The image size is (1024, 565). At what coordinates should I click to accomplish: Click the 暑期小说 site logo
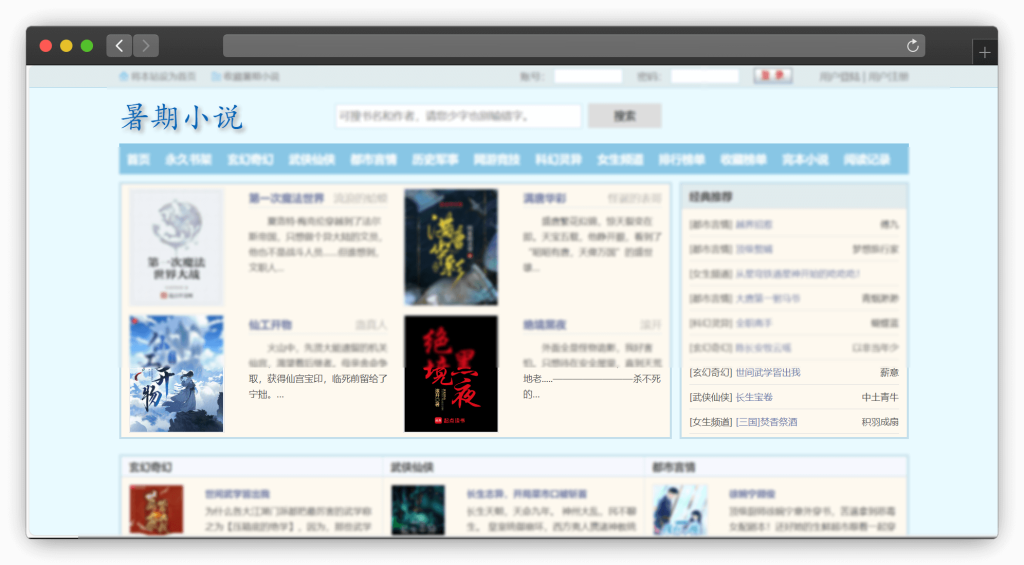(x=182, y=118)
